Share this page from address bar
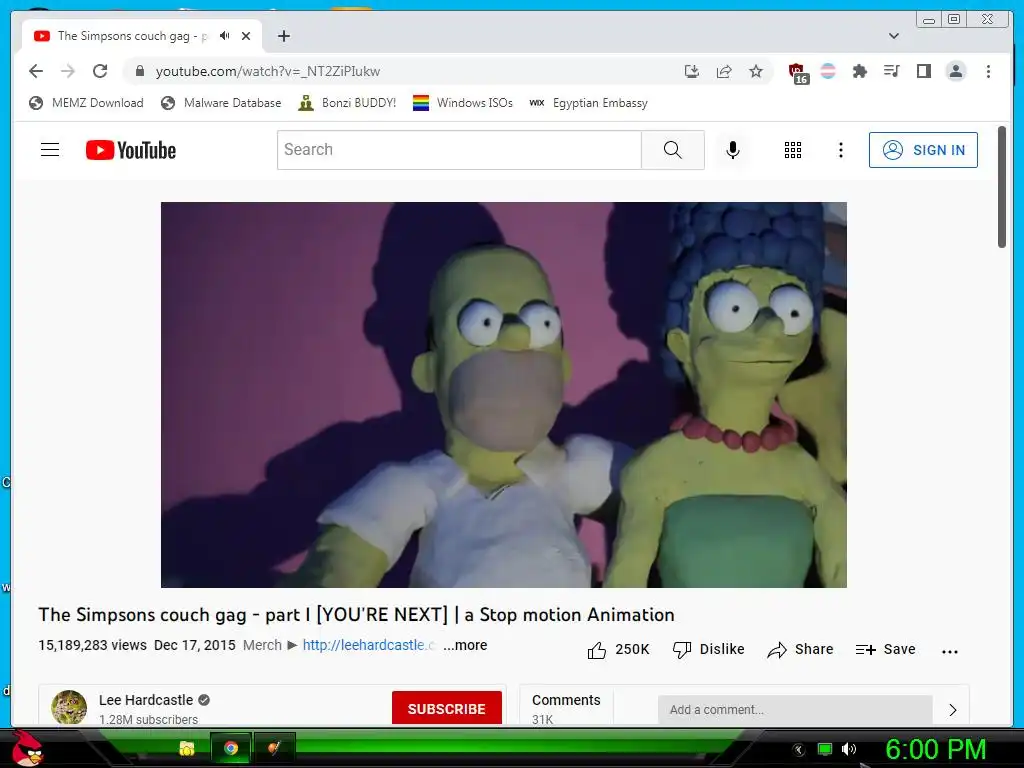Image resolution: width=1024 pixels, height=768 pixels. point(724,71)
